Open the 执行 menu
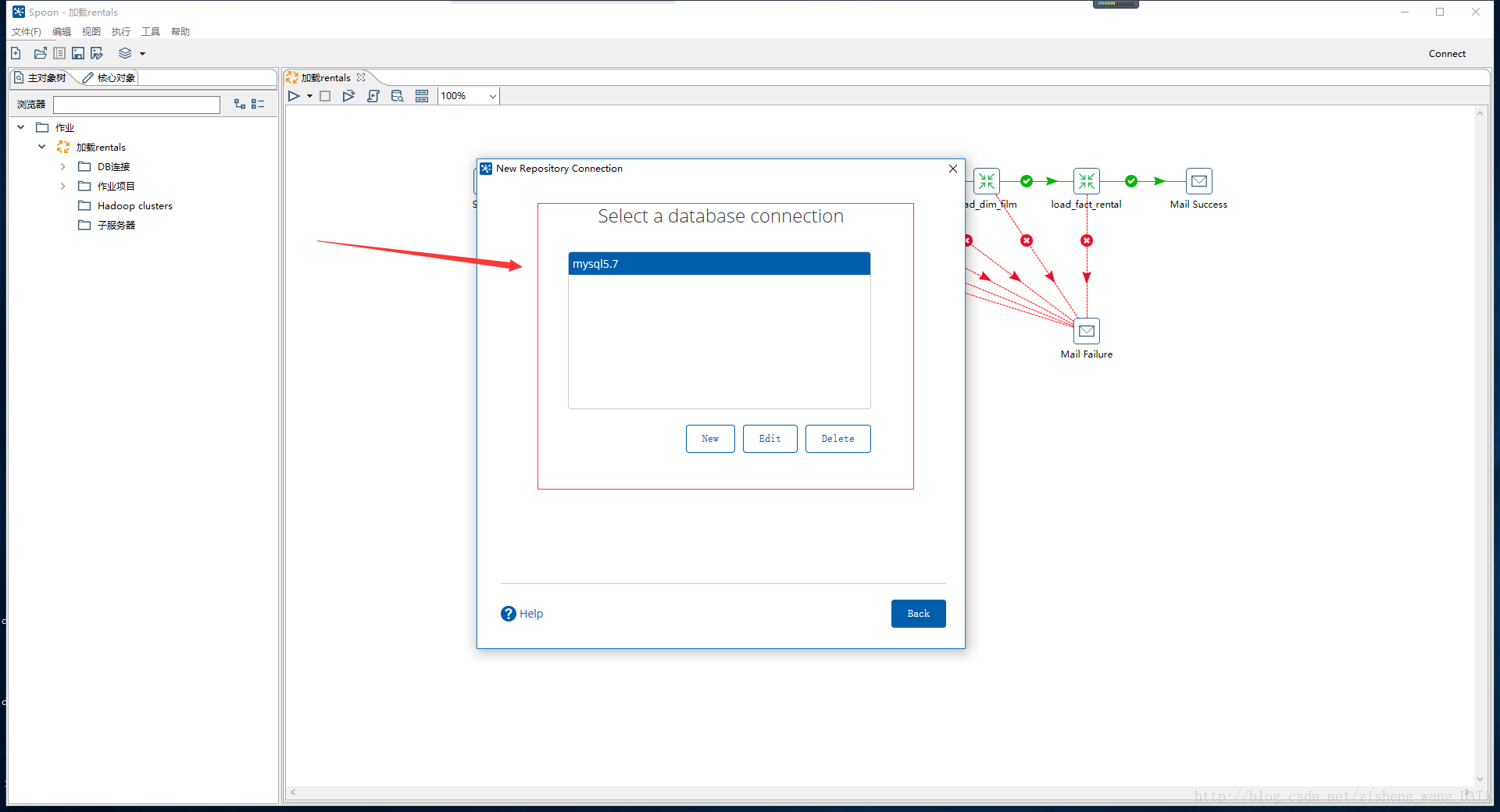The image size is (1500, 812). pos(121,31)
